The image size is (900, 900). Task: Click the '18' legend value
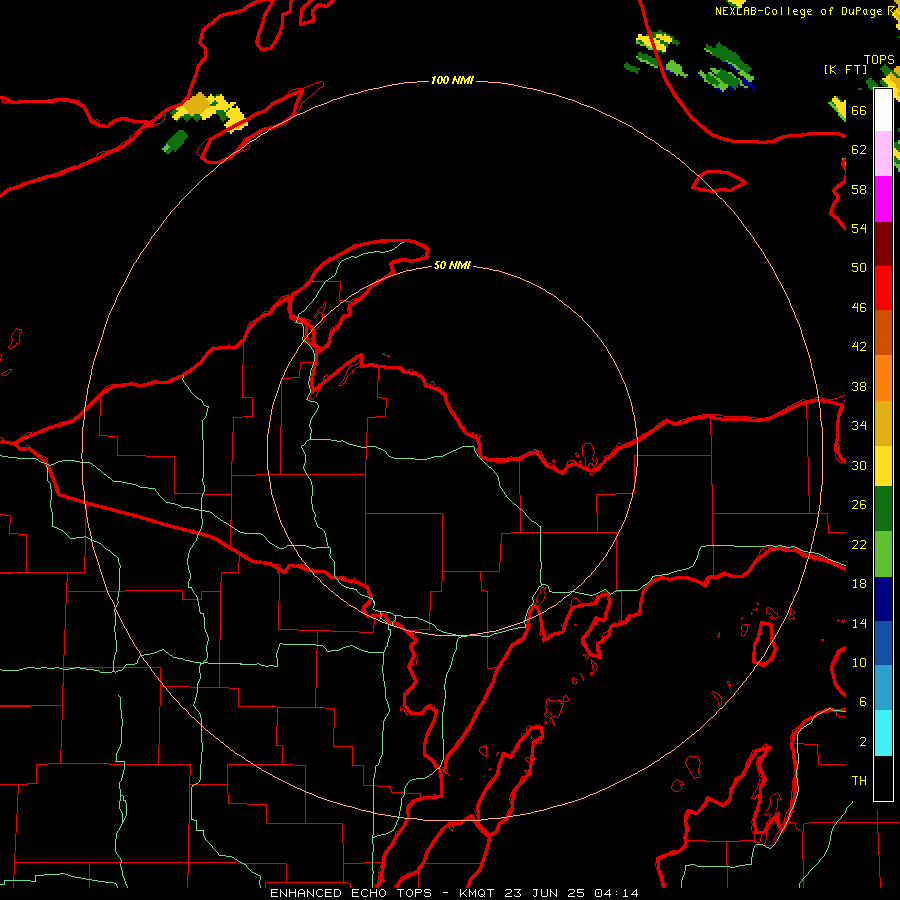[859, 584]
